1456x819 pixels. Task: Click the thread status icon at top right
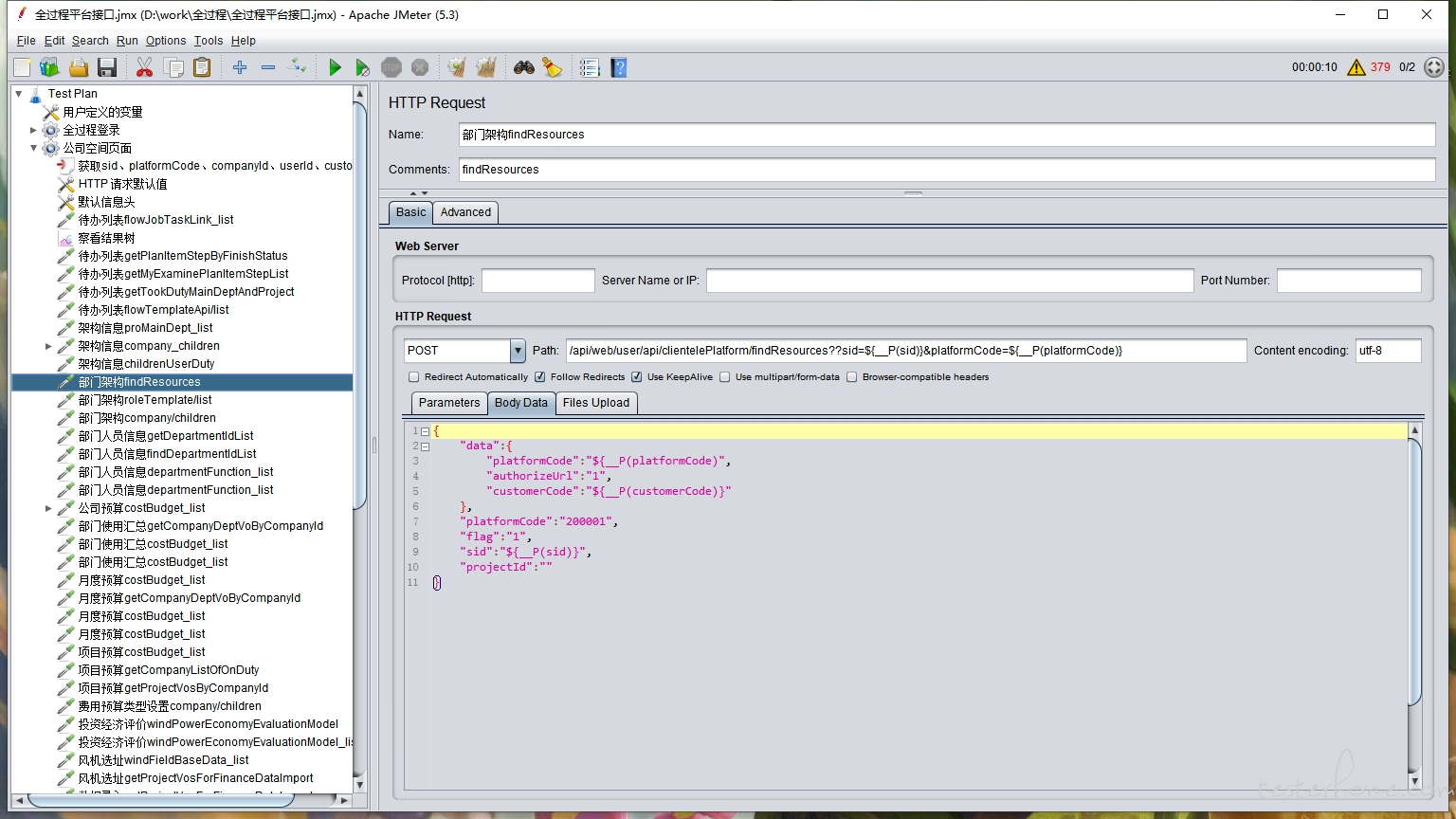click(1434, 67)
